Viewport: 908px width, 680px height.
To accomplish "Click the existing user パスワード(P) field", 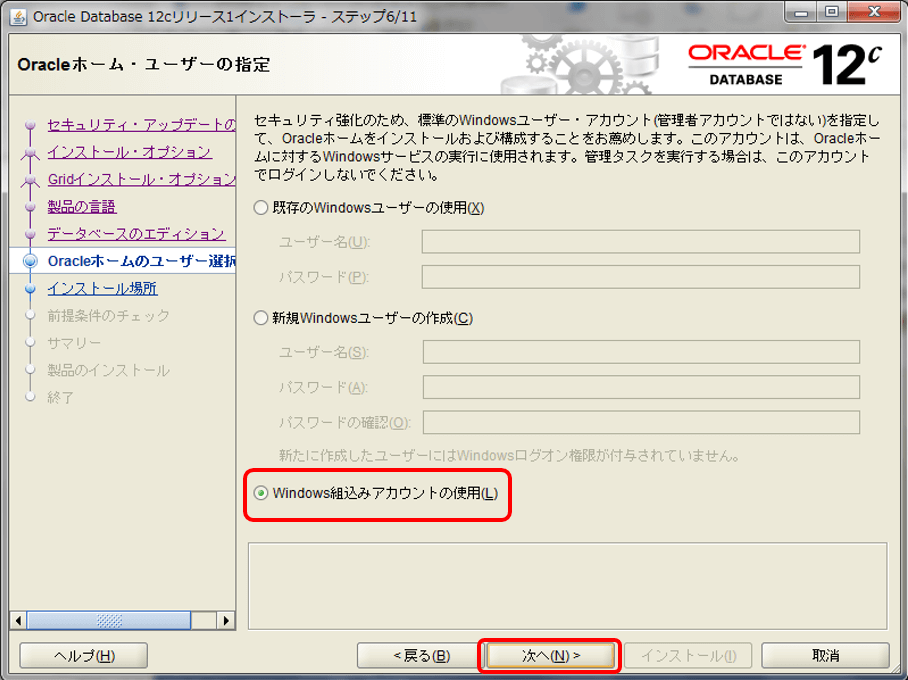I will [640, 277].
